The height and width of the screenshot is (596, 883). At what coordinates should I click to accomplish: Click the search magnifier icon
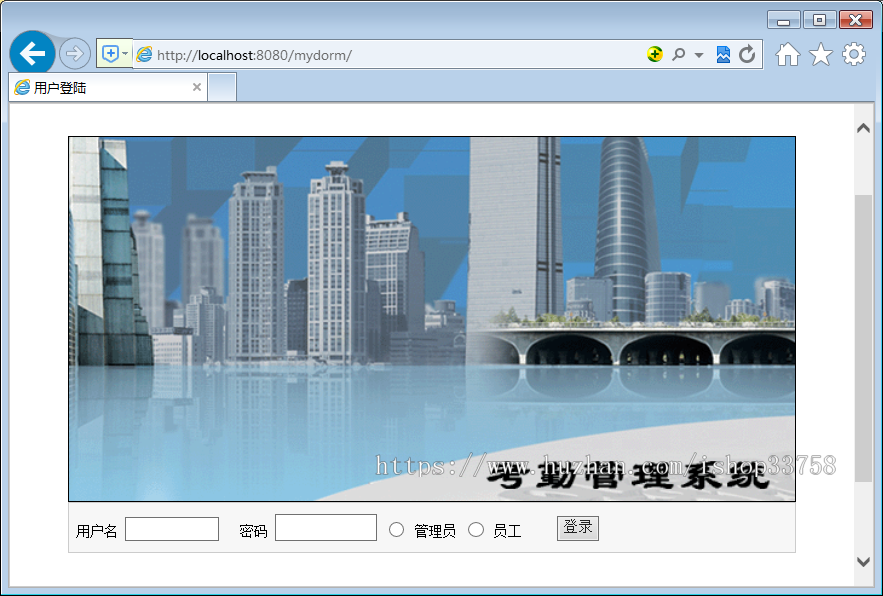[678, 53]
